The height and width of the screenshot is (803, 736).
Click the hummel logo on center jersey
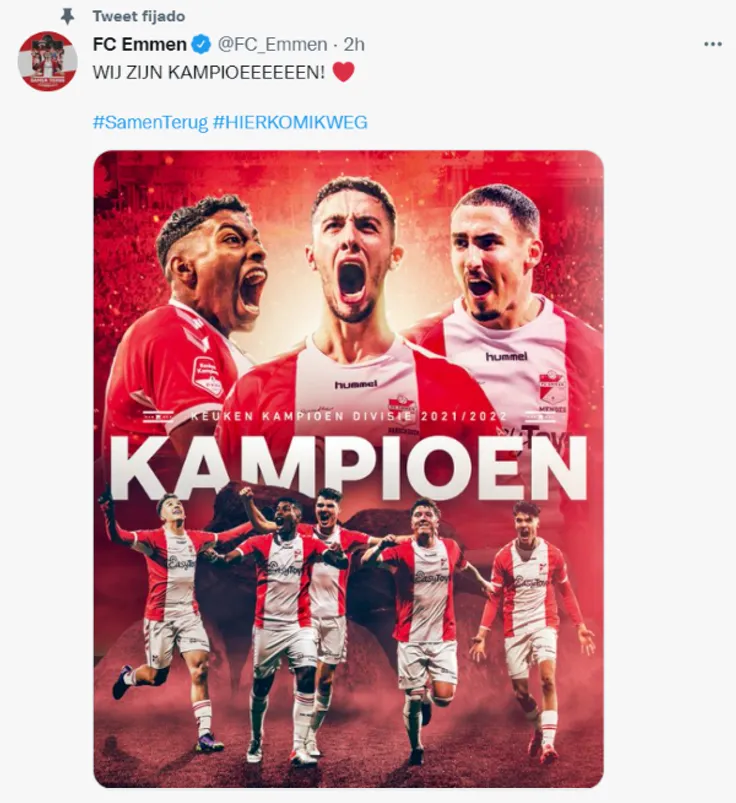tap(356, 384)
